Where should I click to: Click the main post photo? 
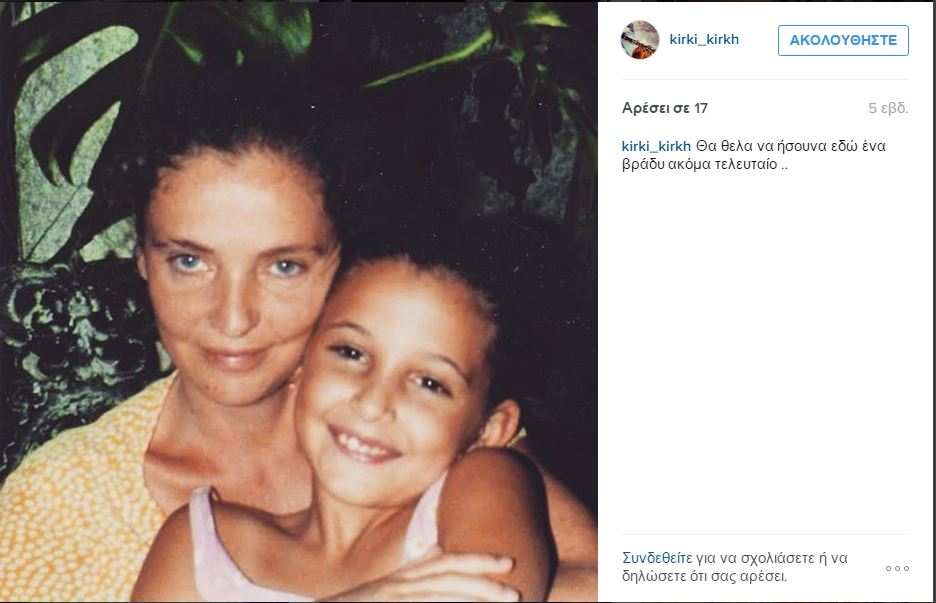(298, 302)
